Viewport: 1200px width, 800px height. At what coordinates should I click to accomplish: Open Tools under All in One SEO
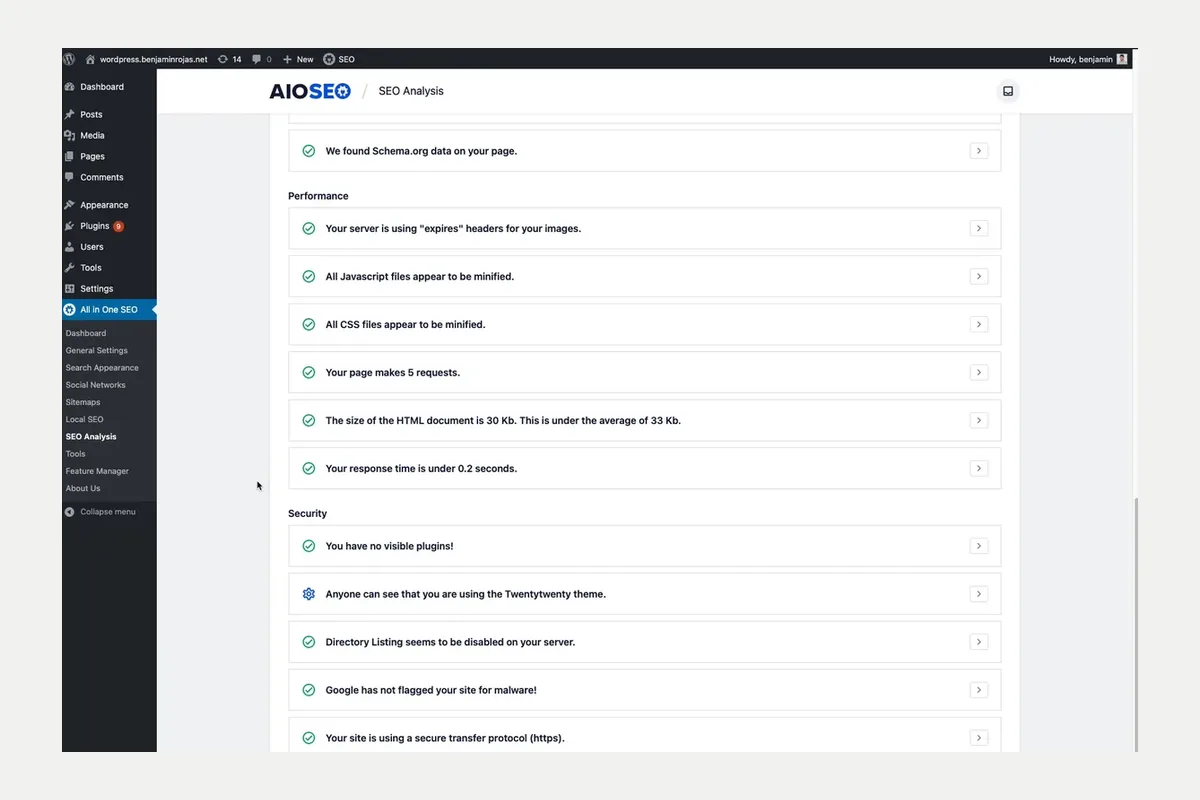76,454
